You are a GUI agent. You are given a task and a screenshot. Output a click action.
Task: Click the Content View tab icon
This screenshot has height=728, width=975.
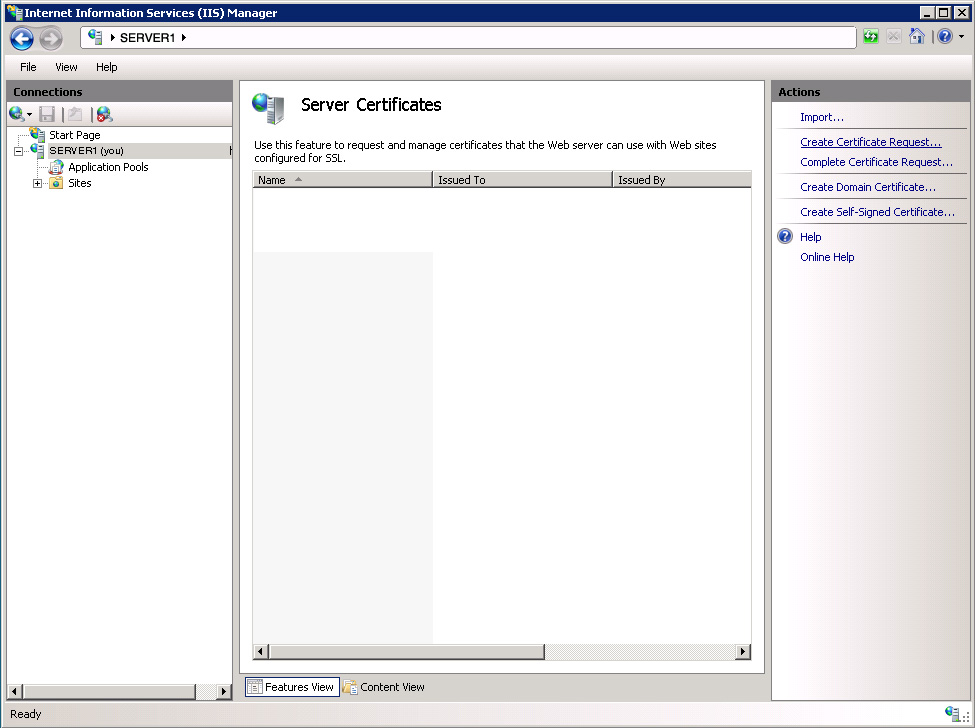(350, 687)
